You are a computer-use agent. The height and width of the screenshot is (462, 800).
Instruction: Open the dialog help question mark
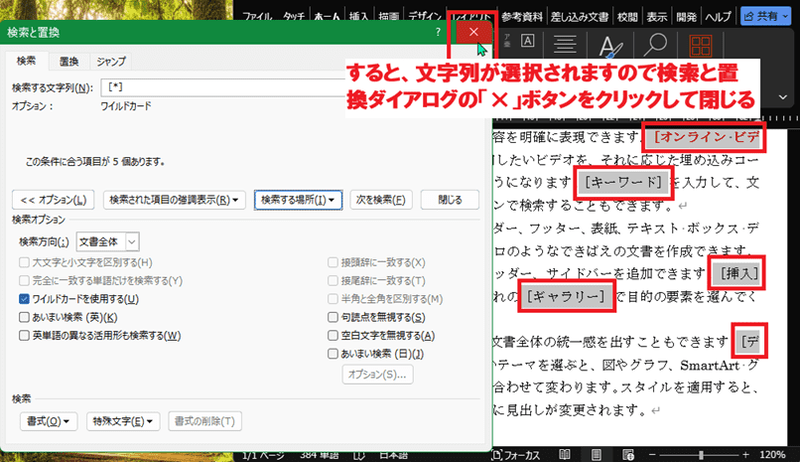(x=438, y=32)
